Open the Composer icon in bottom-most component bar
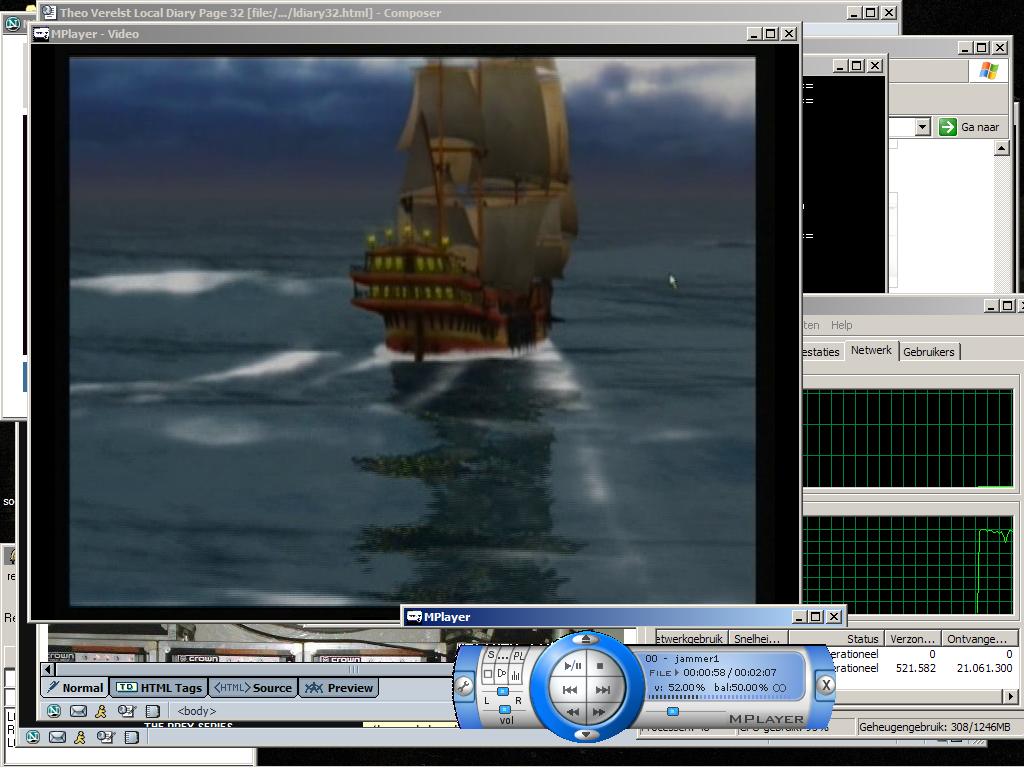The height and width of the screenshot is (768, 1024). [104, 737]
